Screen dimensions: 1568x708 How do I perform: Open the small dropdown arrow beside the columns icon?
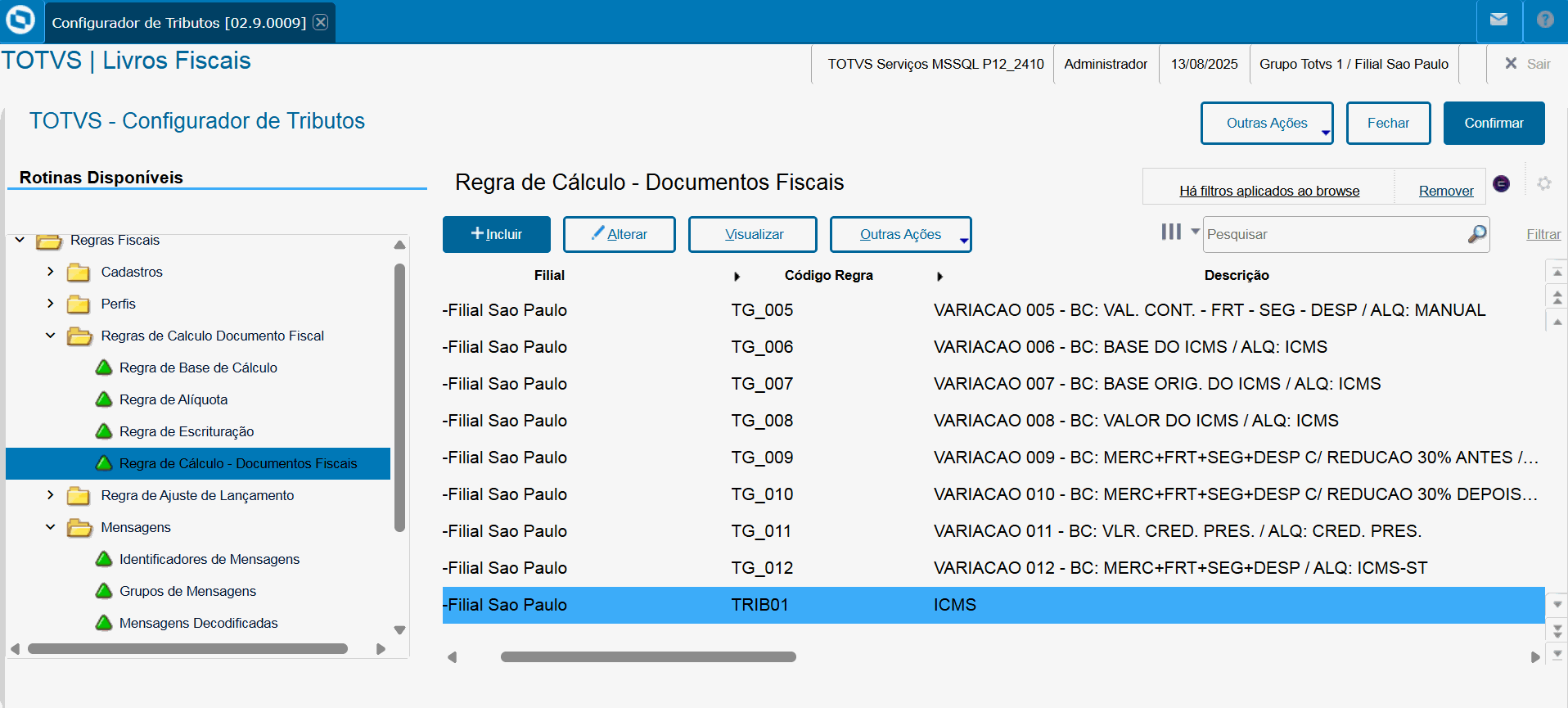(x=1195, y=232)
